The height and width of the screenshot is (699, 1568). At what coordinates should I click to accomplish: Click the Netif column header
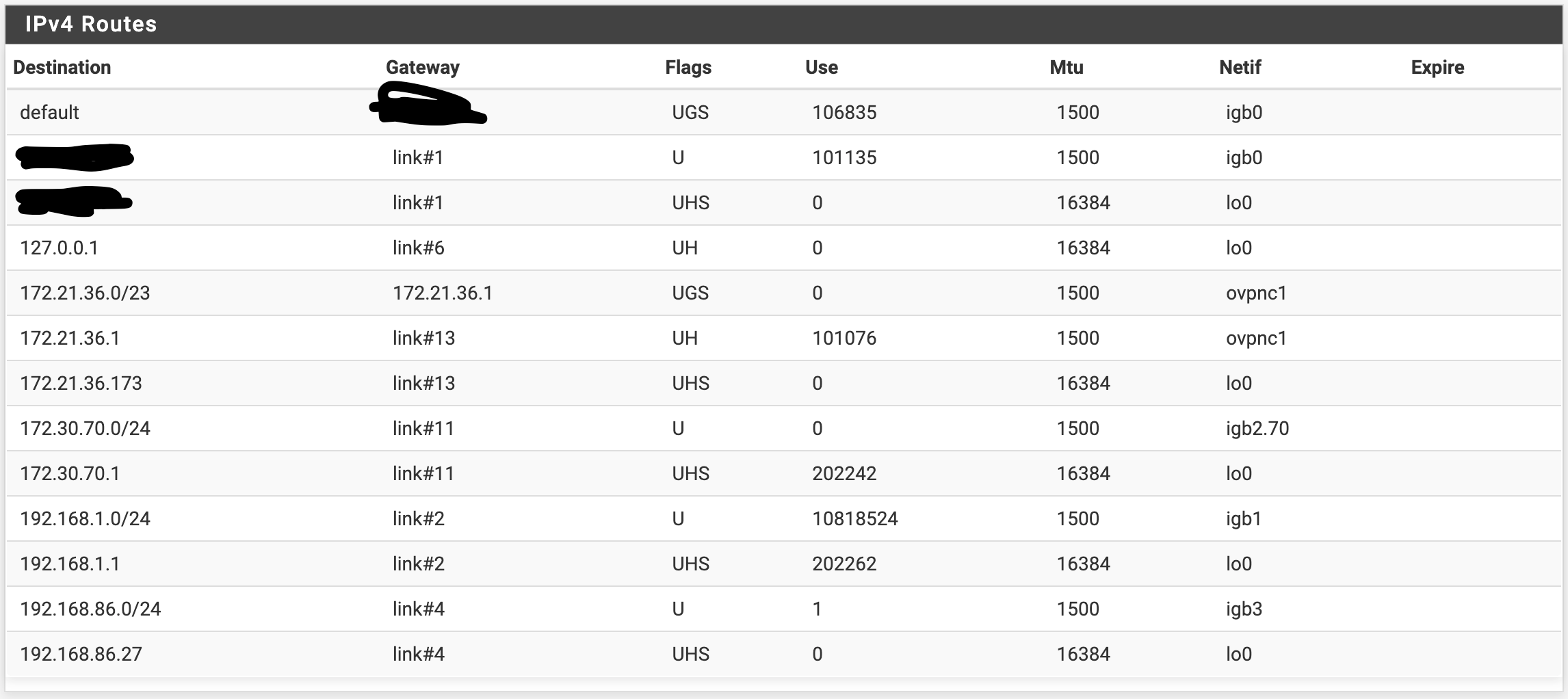pyautogui.click(x=1240, y=67)
